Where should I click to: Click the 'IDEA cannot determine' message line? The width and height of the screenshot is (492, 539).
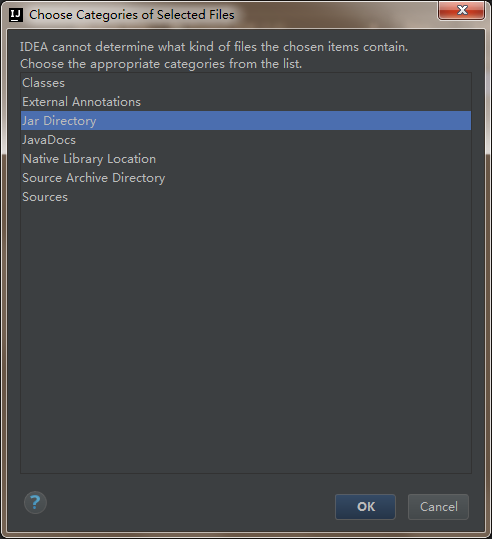(214, 47)
